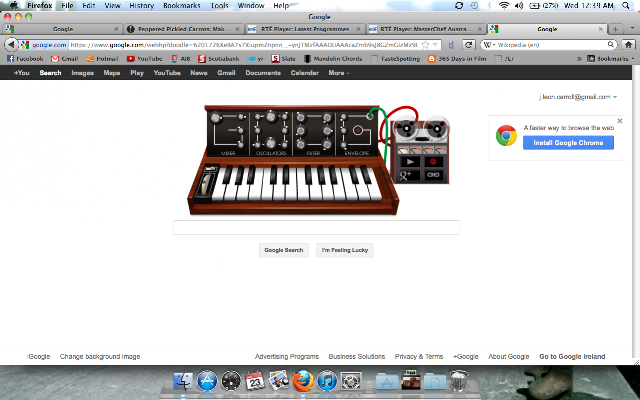Image resolution: width=640 pixels, height=400 pixels.
Task: Click the Spotlight search icon in the menu bar
Action: coord(626,5)
